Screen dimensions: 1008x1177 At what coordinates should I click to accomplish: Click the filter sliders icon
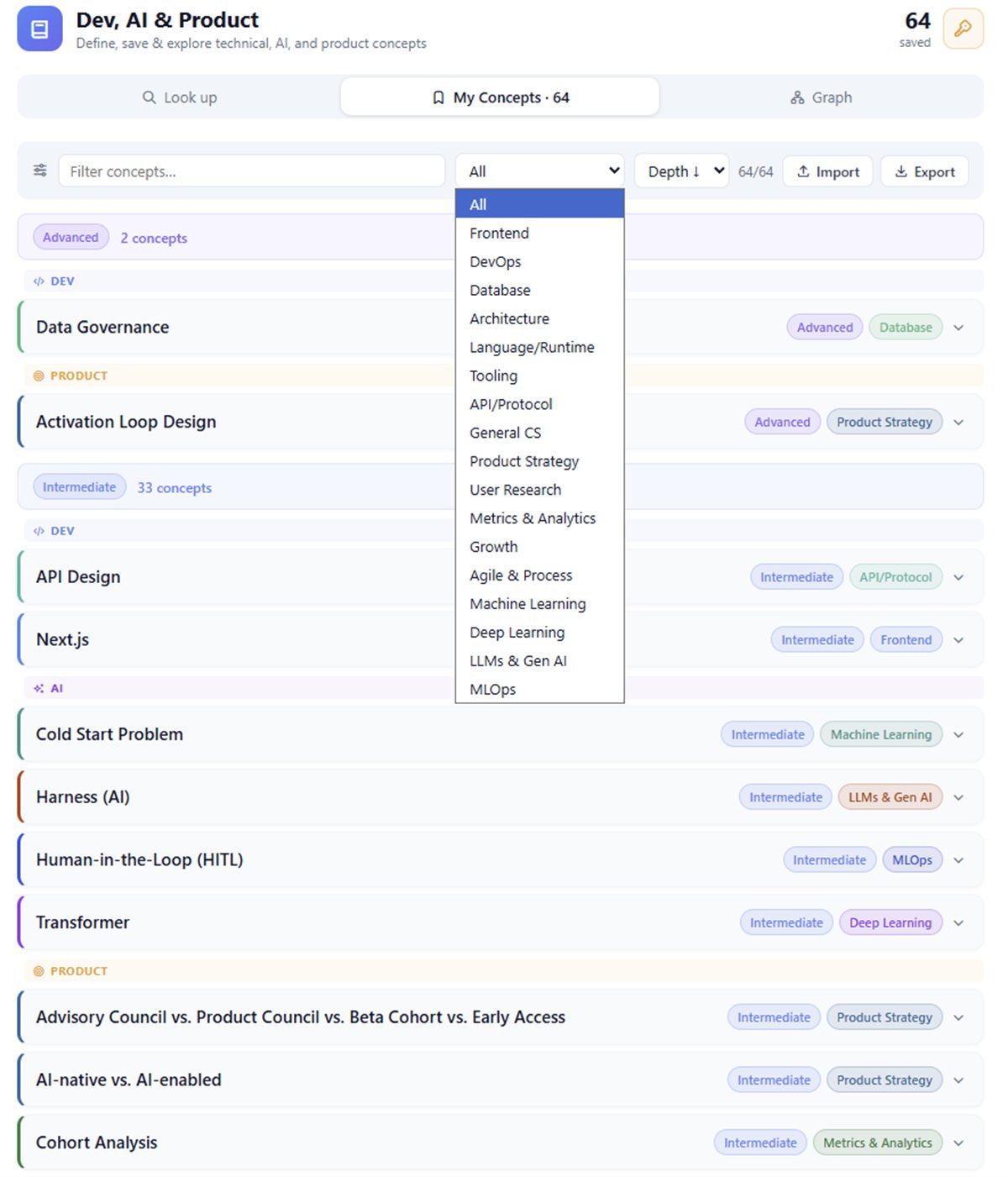(x=39, y=171)
